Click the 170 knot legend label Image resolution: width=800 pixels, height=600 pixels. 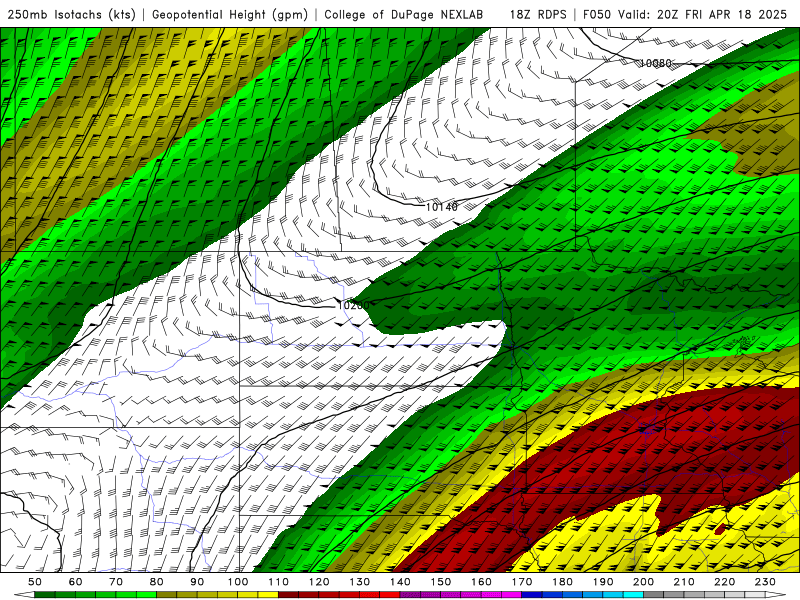(x=521, y=582)
